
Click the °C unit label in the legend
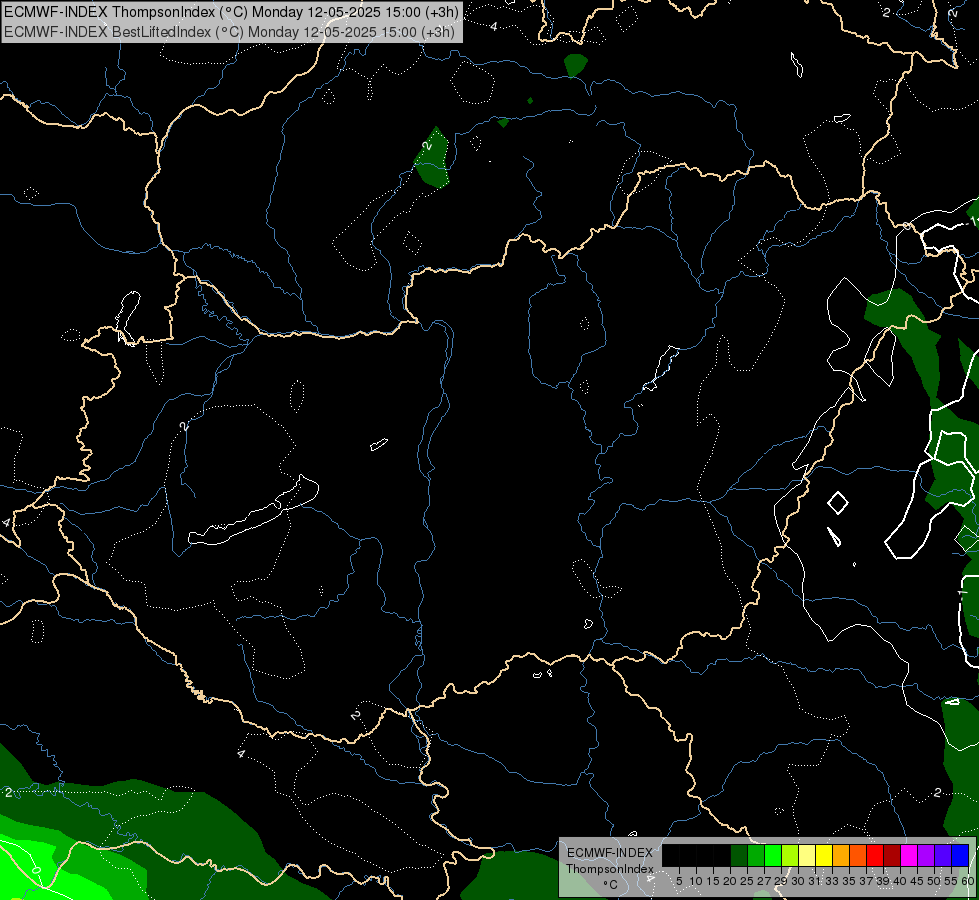(x=610, y=884)
